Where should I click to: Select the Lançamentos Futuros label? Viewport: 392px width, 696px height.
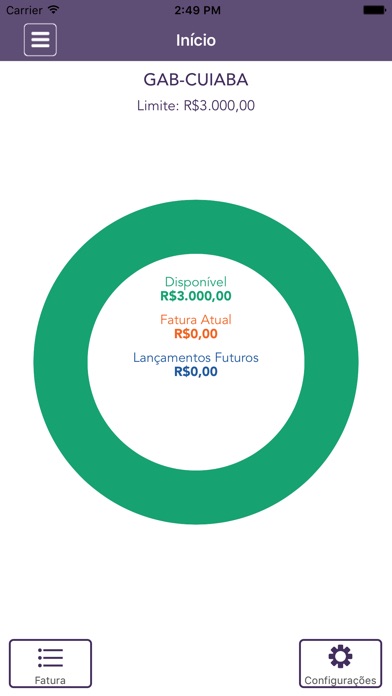(x=196, y=357)
